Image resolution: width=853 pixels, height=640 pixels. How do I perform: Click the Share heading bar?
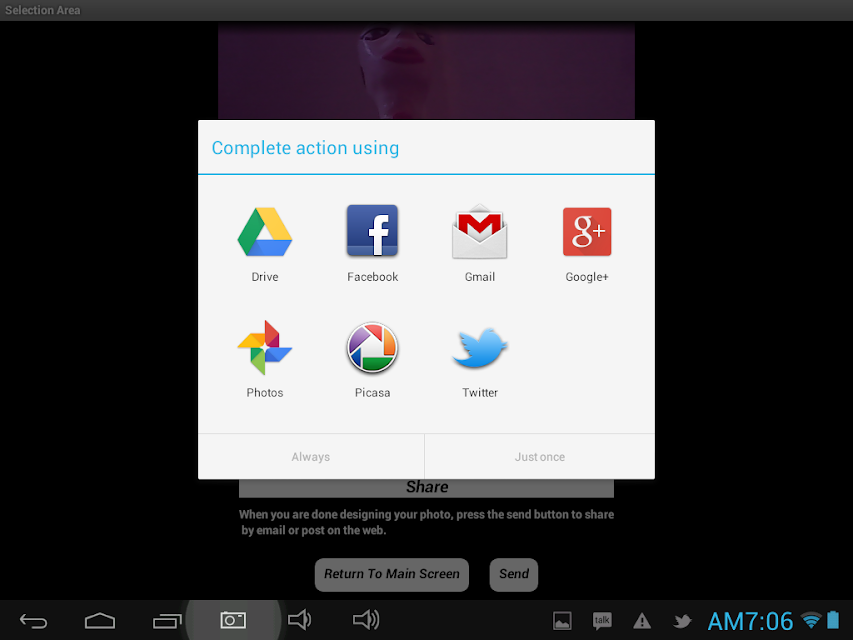click(426, 488)
